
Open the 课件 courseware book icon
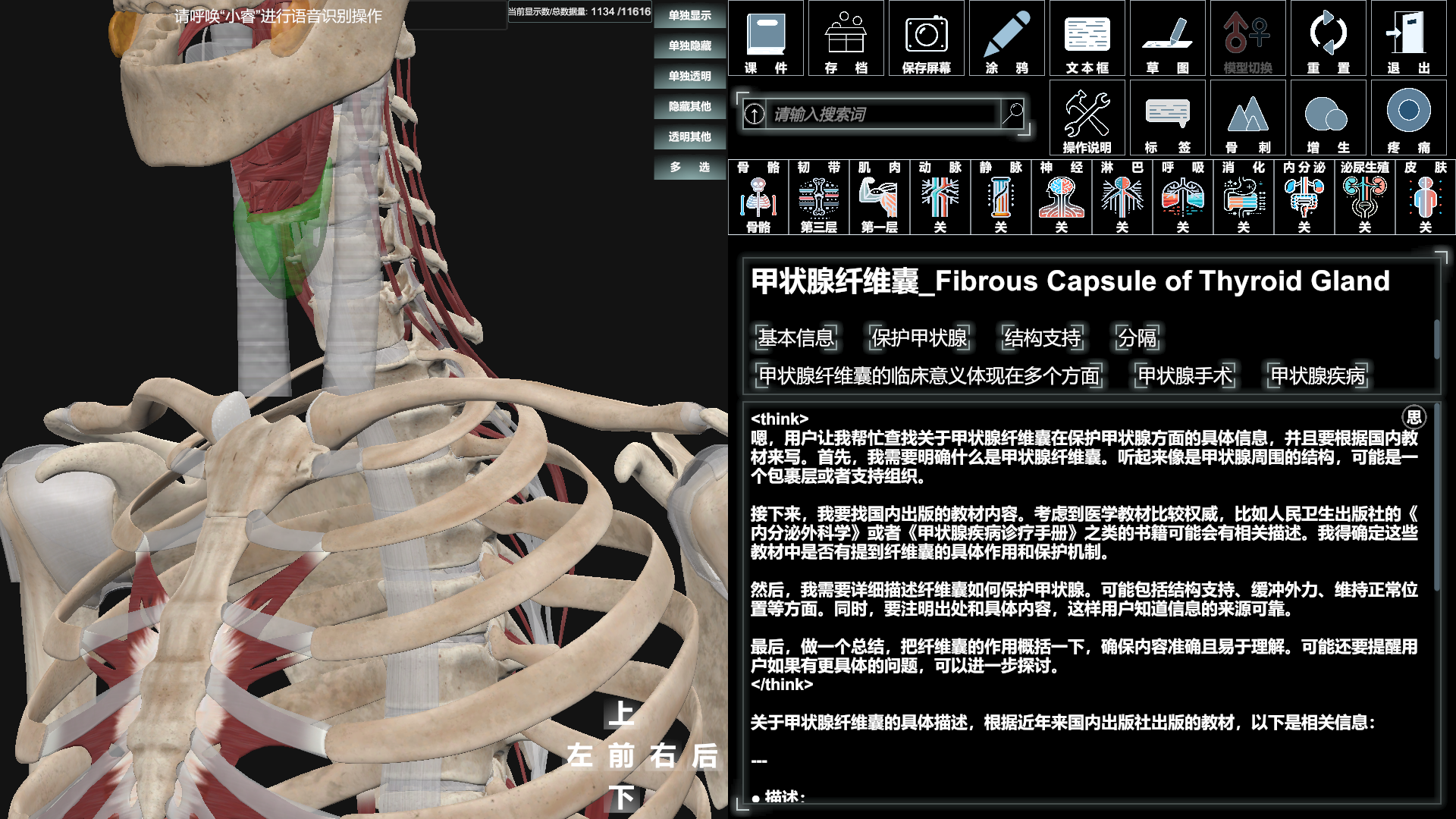click(765, 38)
